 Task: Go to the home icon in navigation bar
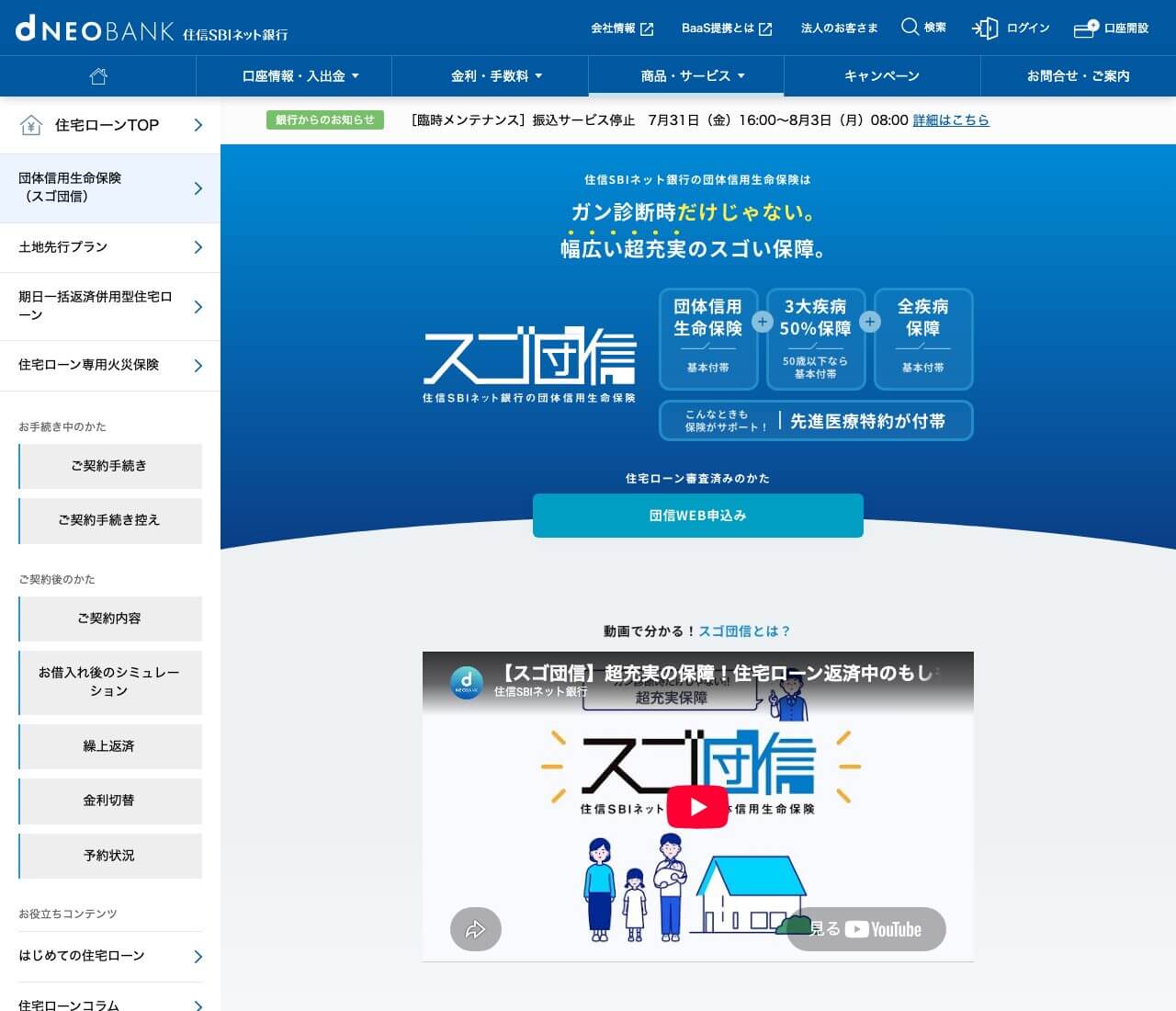click(x=98, y=76)
